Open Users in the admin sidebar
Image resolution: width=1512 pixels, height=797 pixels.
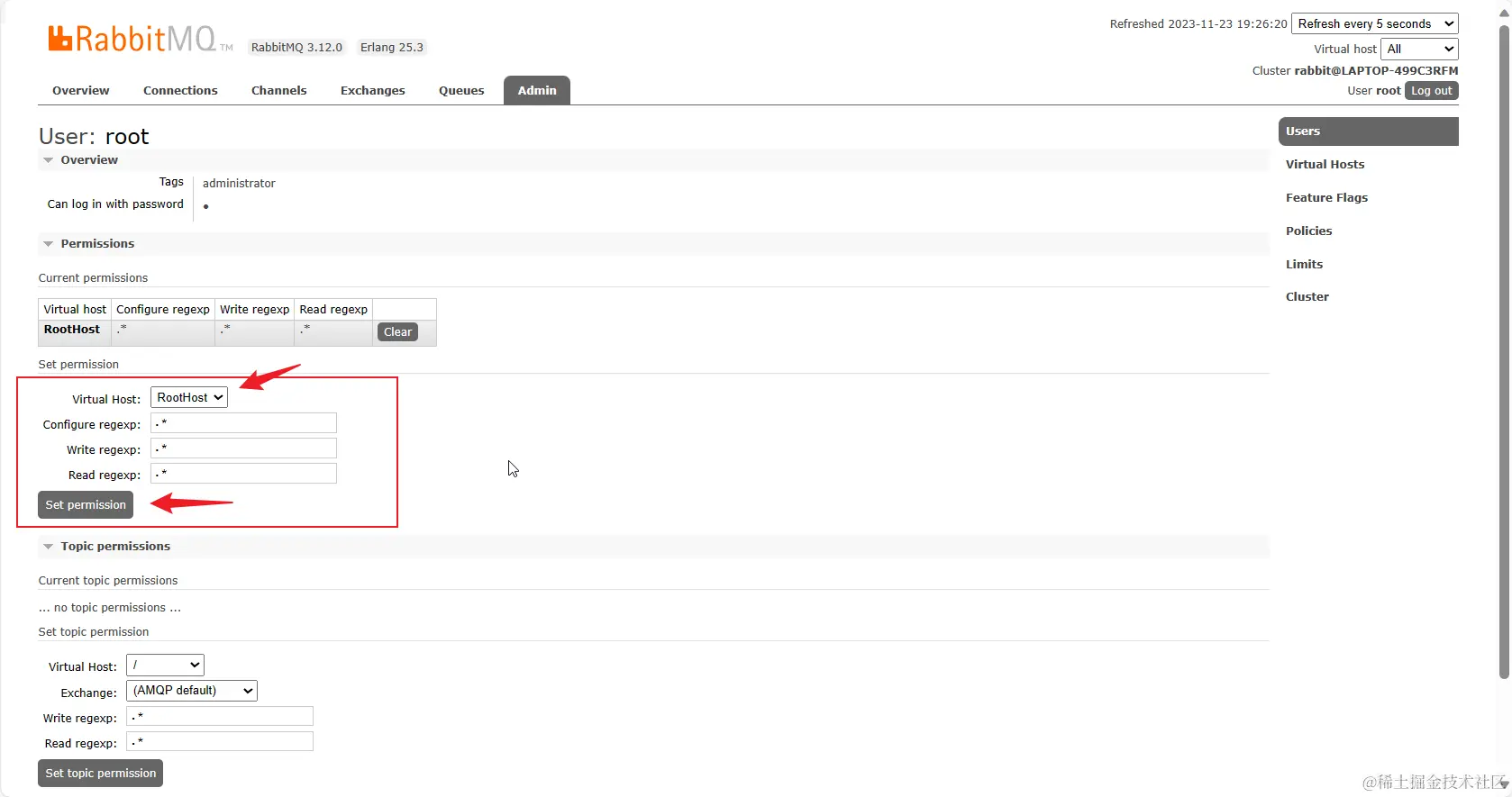(x=1368, y=131)
